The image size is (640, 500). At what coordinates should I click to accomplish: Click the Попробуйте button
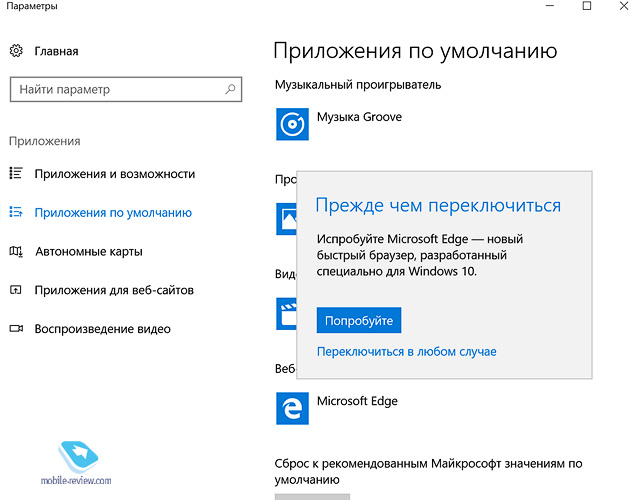(x=359, y=320)
